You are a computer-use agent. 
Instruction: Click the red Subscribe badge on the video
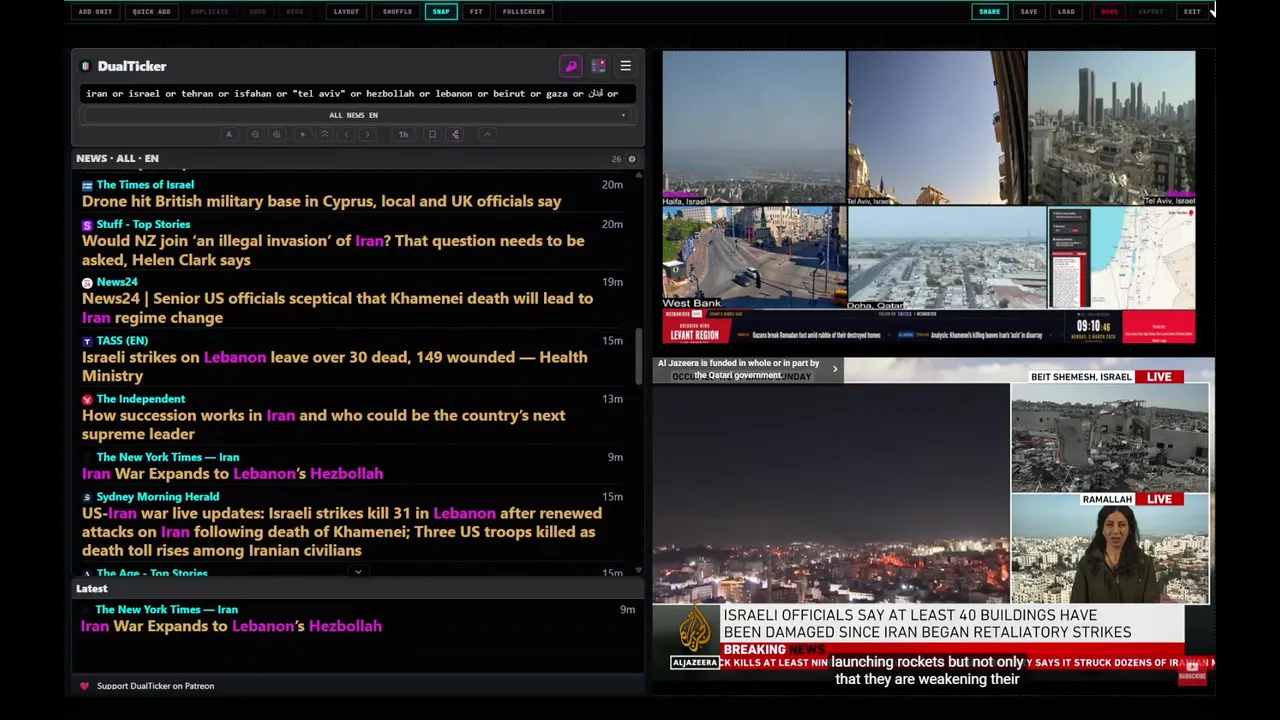[x=1192, y=673]
